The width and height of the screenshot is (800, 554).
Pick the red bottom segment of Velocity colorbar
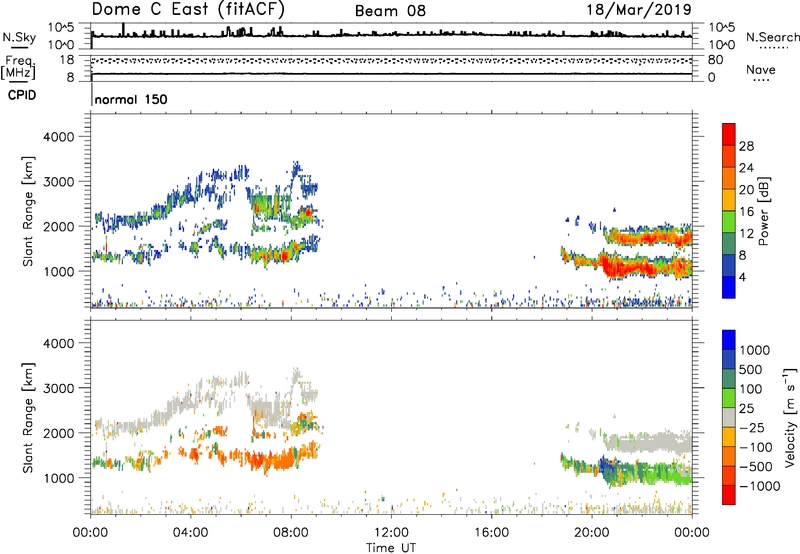pyautogui.click(x=729, y=495)
